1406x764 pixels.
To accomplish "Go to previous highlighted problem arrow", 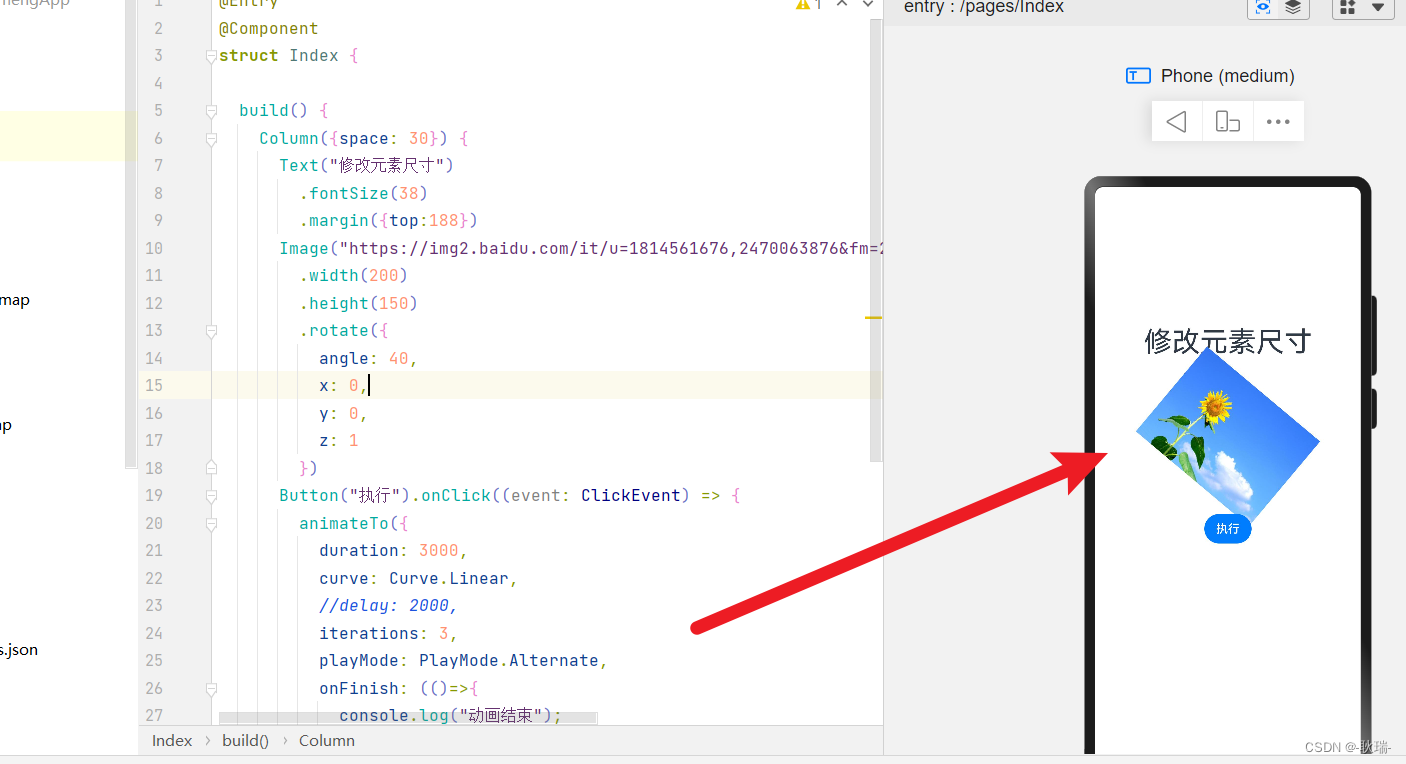I will [842, 4].
